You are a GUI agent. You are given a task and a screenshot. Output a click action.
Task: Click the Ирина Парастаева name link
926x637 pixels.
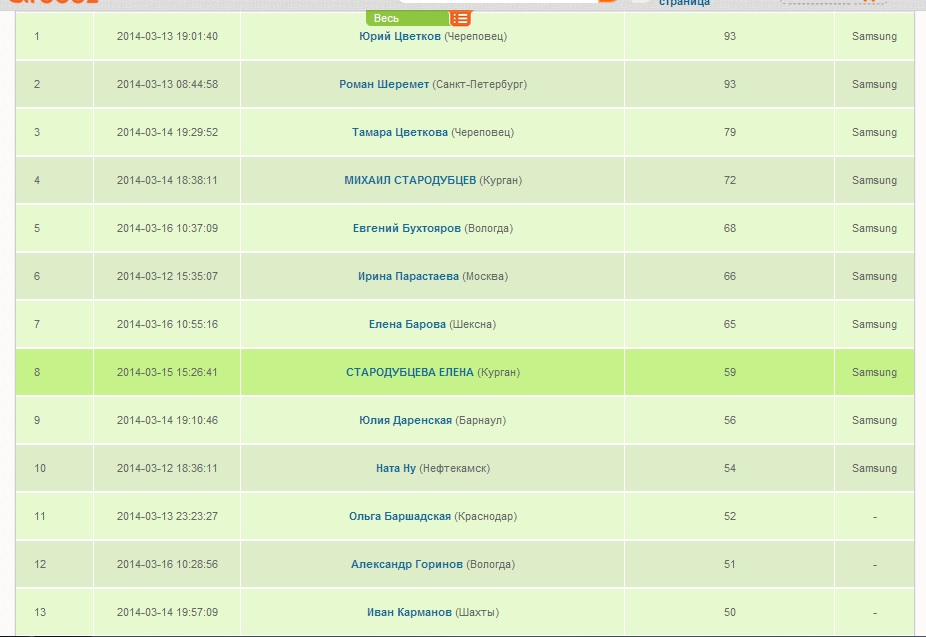click(408, 276)
